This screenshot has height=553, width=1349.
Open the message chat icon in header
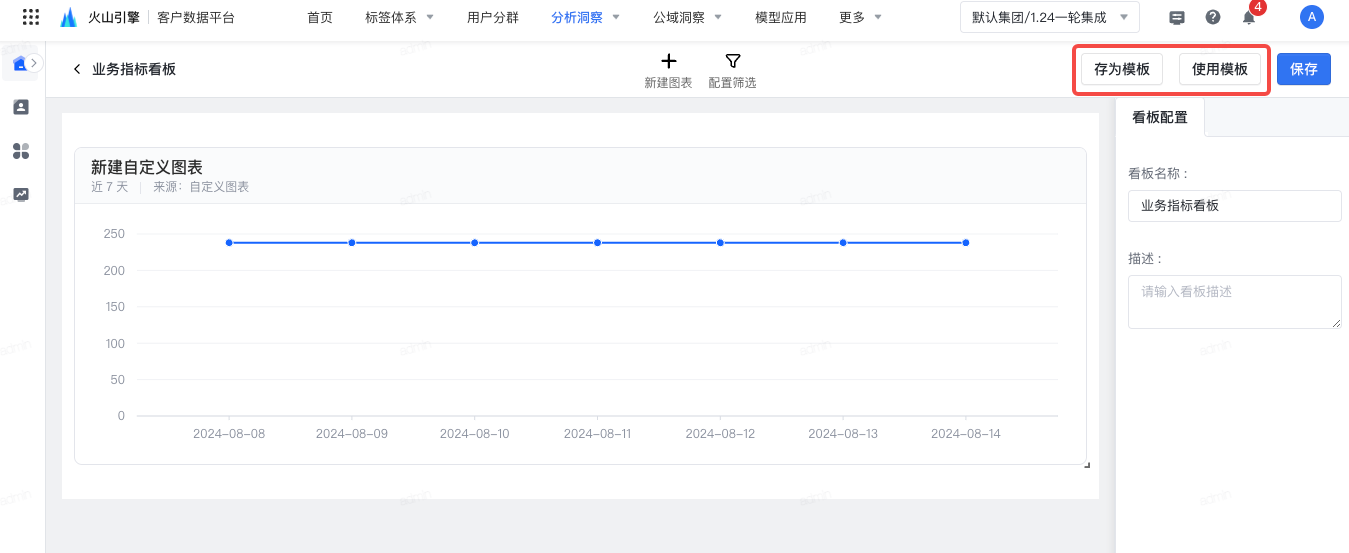coord(1177,17)
